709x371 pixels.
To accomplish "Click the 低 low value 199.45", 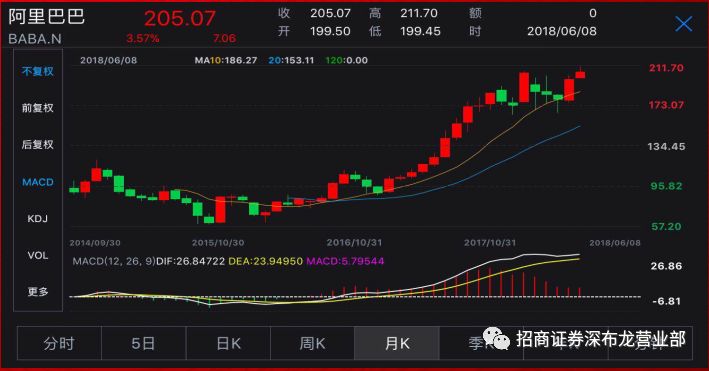I will 420,31.
